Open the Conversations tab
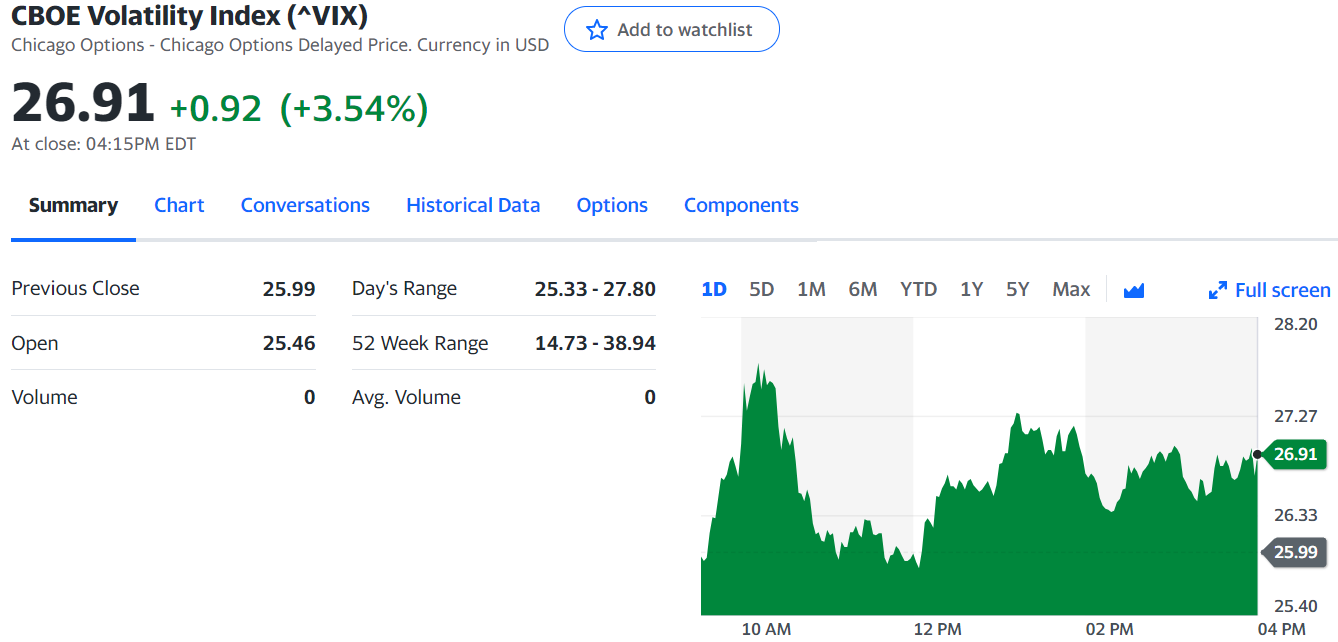The image size is (1338, 642). click(x=305, y=205)
